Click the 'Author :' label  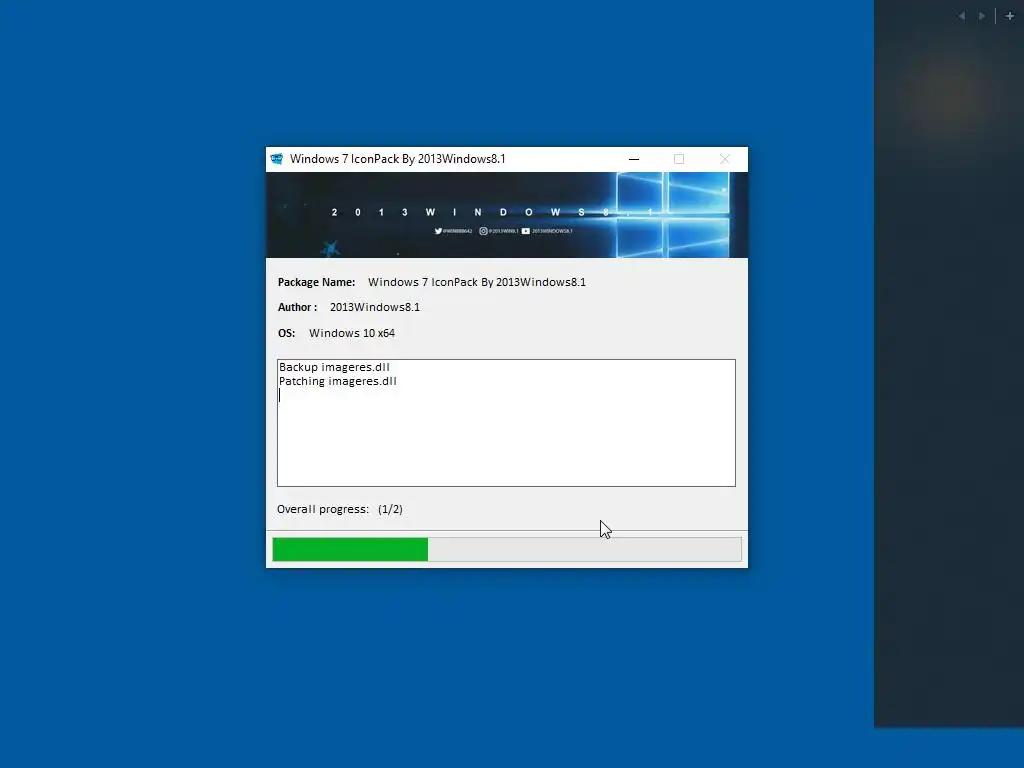point(297,307)
